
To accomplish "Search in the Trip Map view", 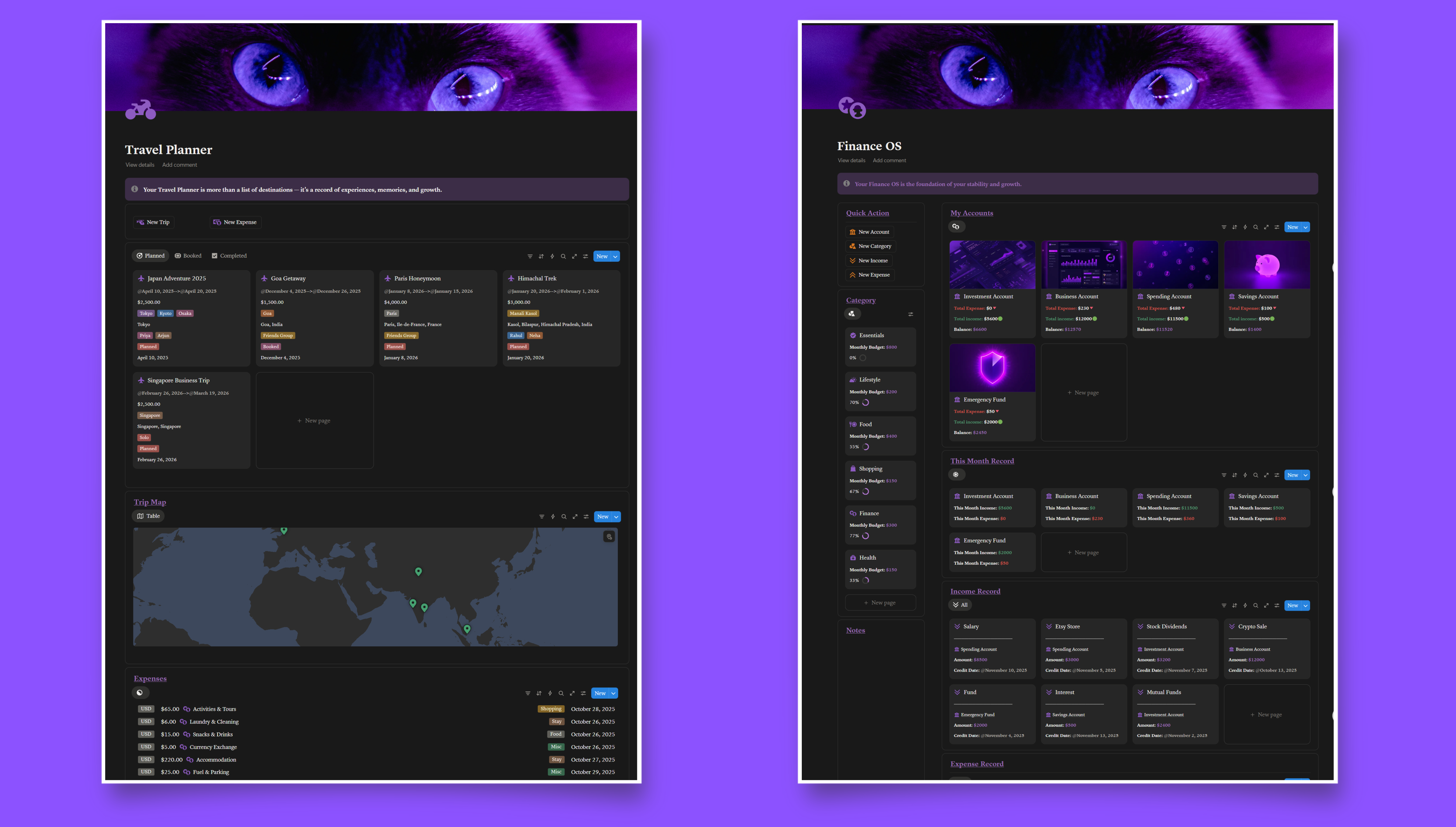I will (564, 517).
